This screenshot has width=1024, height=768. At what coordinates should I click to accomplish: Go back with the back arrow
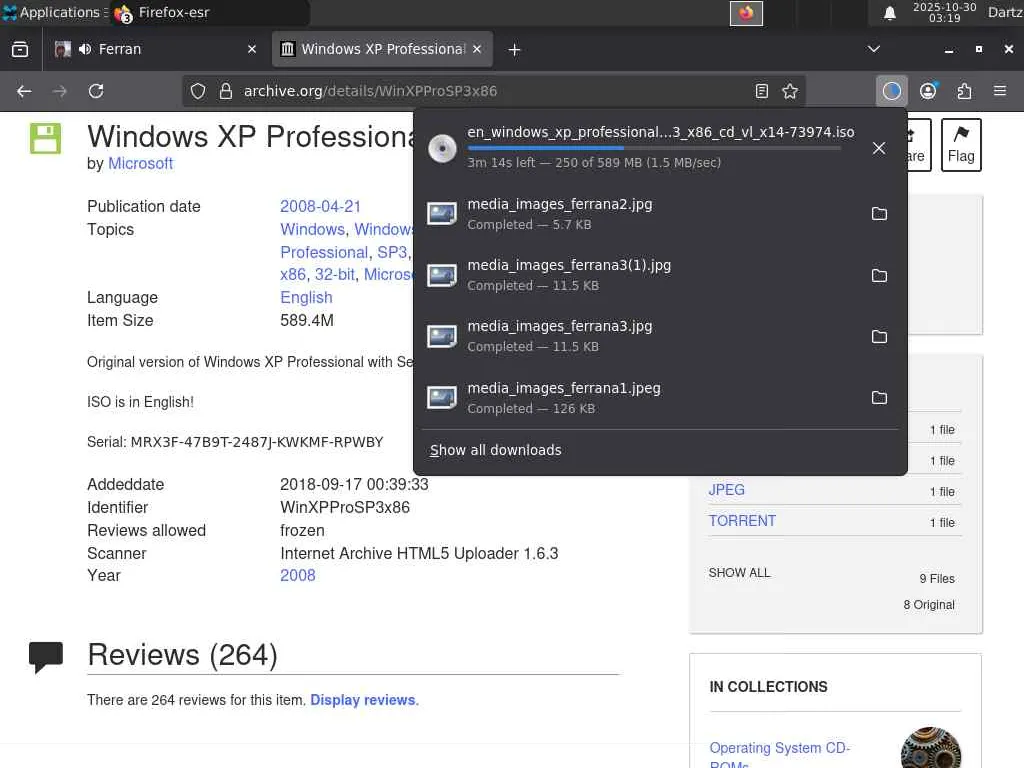point(24,91)
